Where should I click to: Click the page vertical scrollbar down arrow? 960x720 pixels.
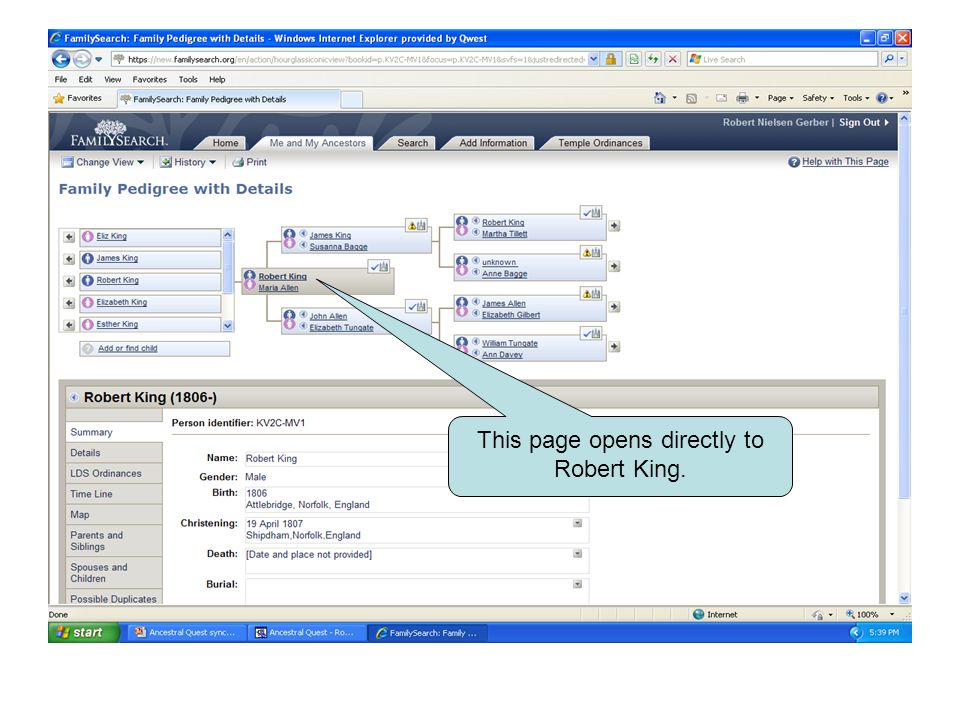tap(904, 598)
